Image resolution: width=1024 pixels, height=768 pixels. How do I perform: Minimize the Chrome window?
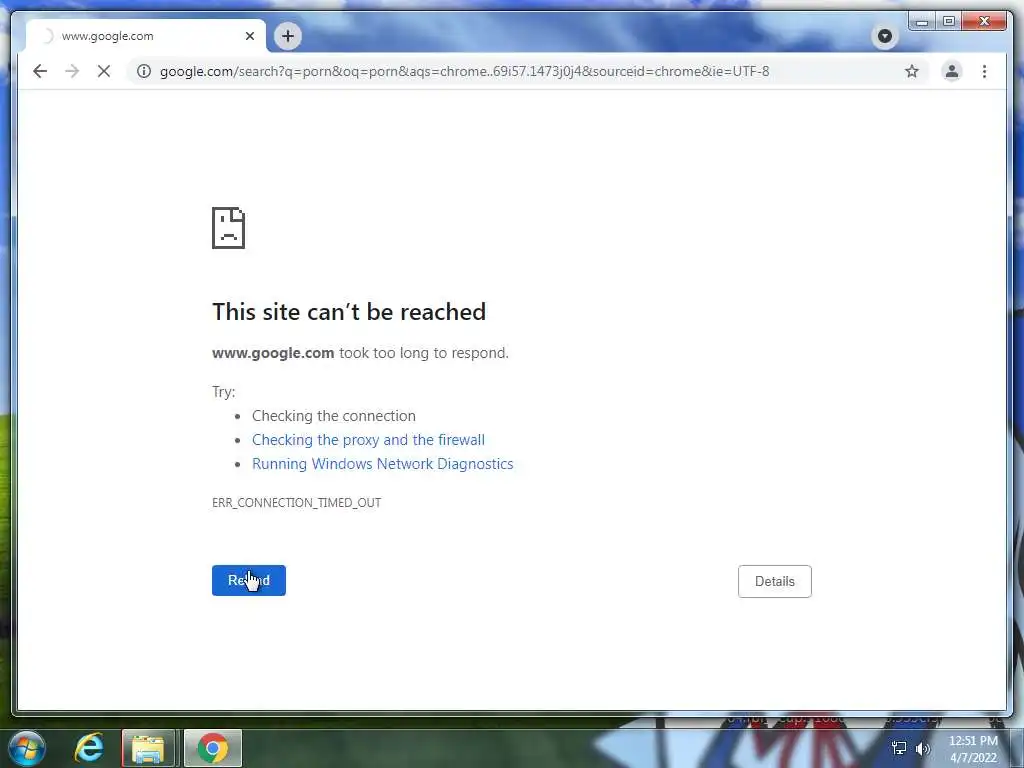pyautogui.click(x=922, y=22)
